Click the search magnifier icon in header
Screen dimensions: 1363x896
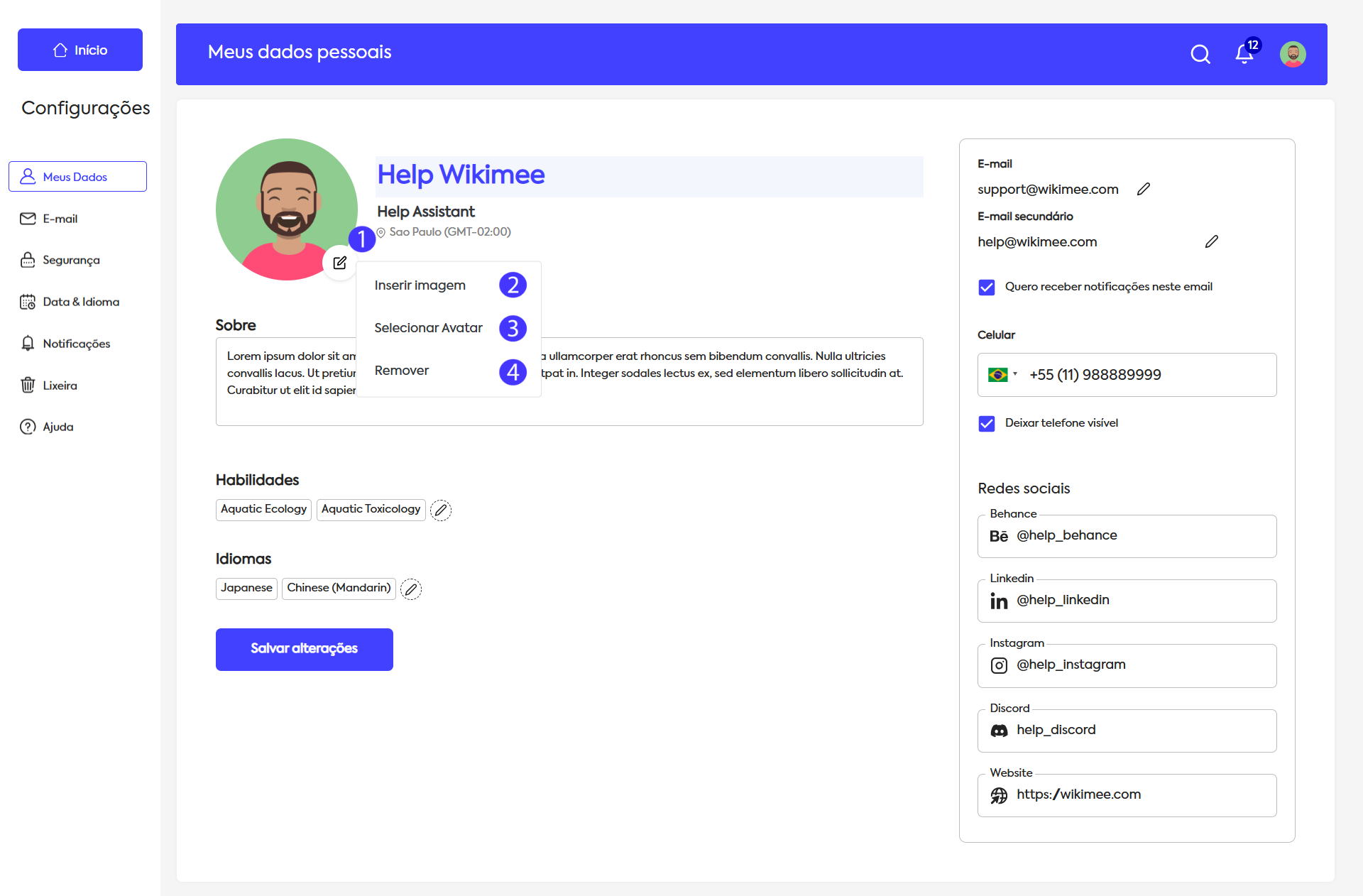point(1200,54)
